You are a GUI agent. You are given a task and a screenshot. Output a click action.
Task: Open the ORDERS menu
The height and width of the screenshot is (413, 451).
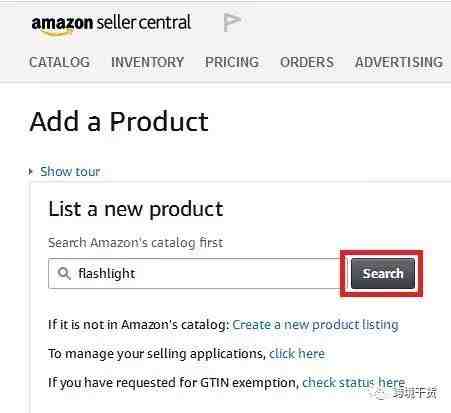point(307,62)
